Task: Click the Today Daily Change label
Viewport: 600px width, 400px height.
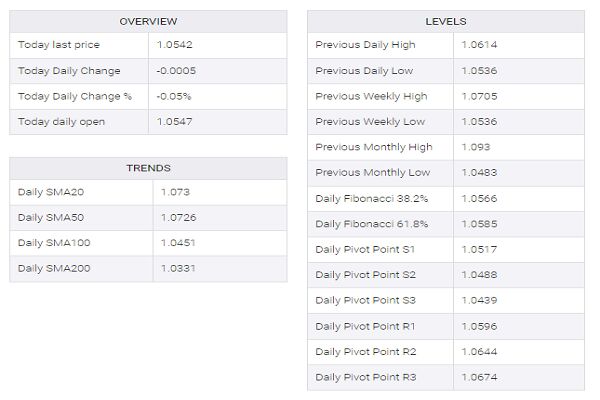Action: tap(69, 71)
